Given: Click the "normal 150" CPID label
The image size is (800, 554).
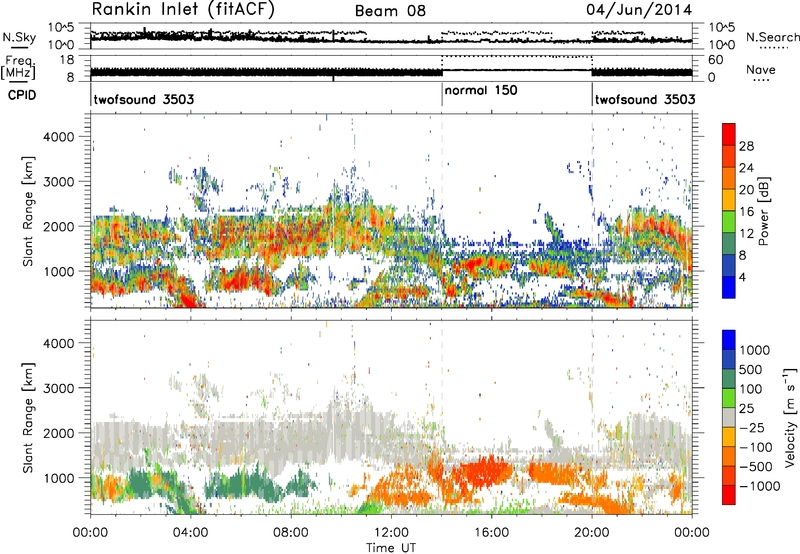Looking at the screenshot, I should click(481, 90).
